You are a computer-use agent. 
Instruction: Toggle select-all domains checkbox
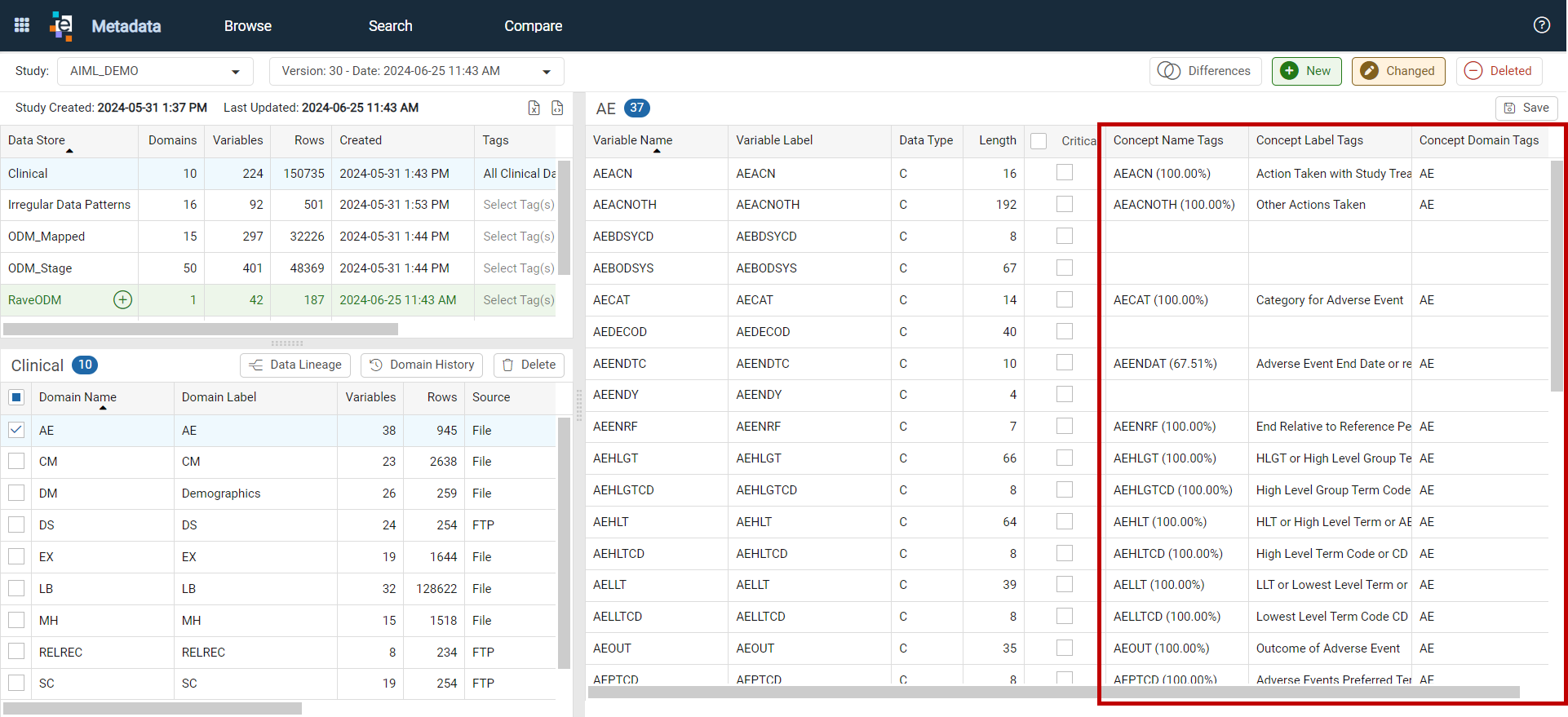point(16,397)
